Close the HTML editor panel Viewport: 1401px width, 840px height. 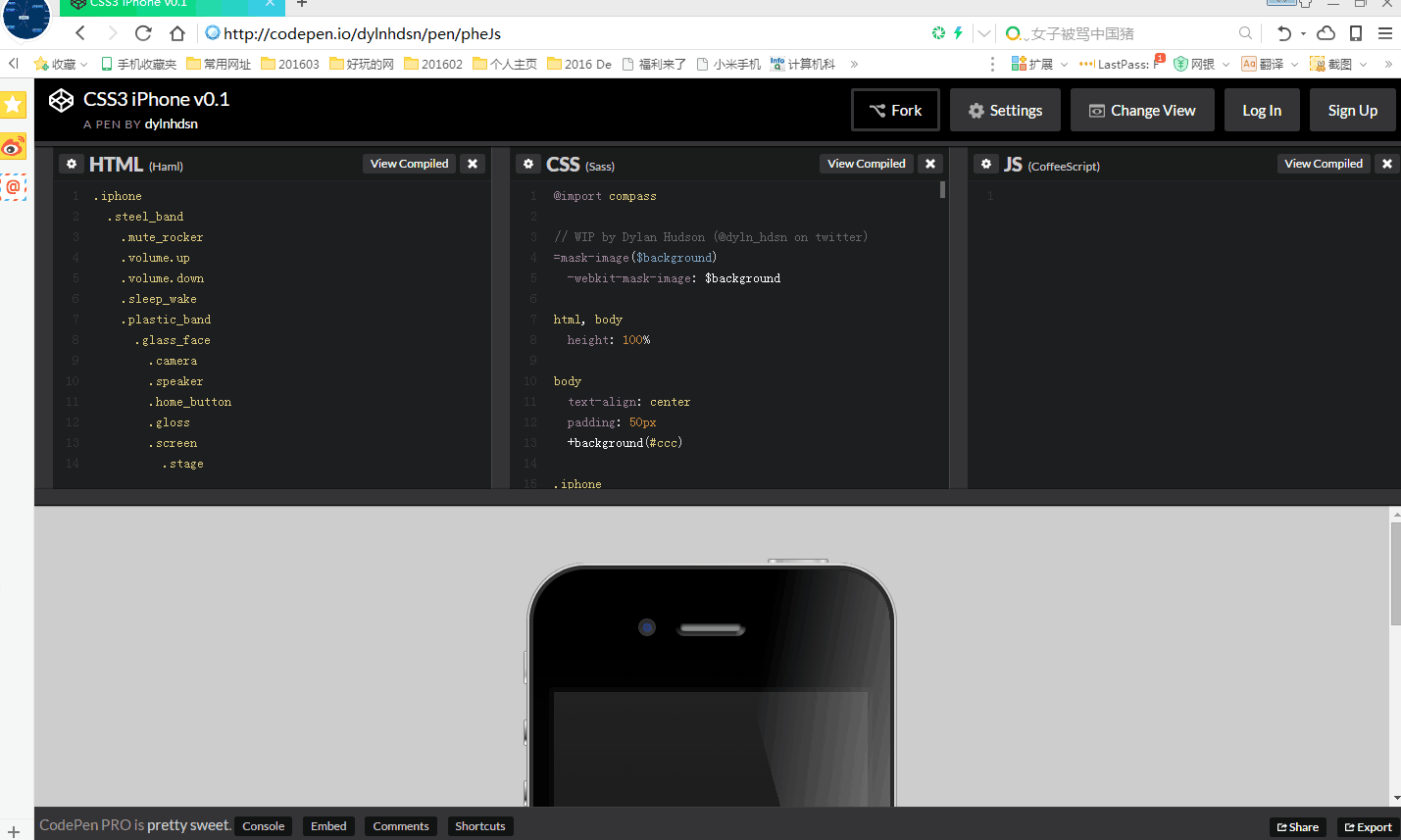473,164
